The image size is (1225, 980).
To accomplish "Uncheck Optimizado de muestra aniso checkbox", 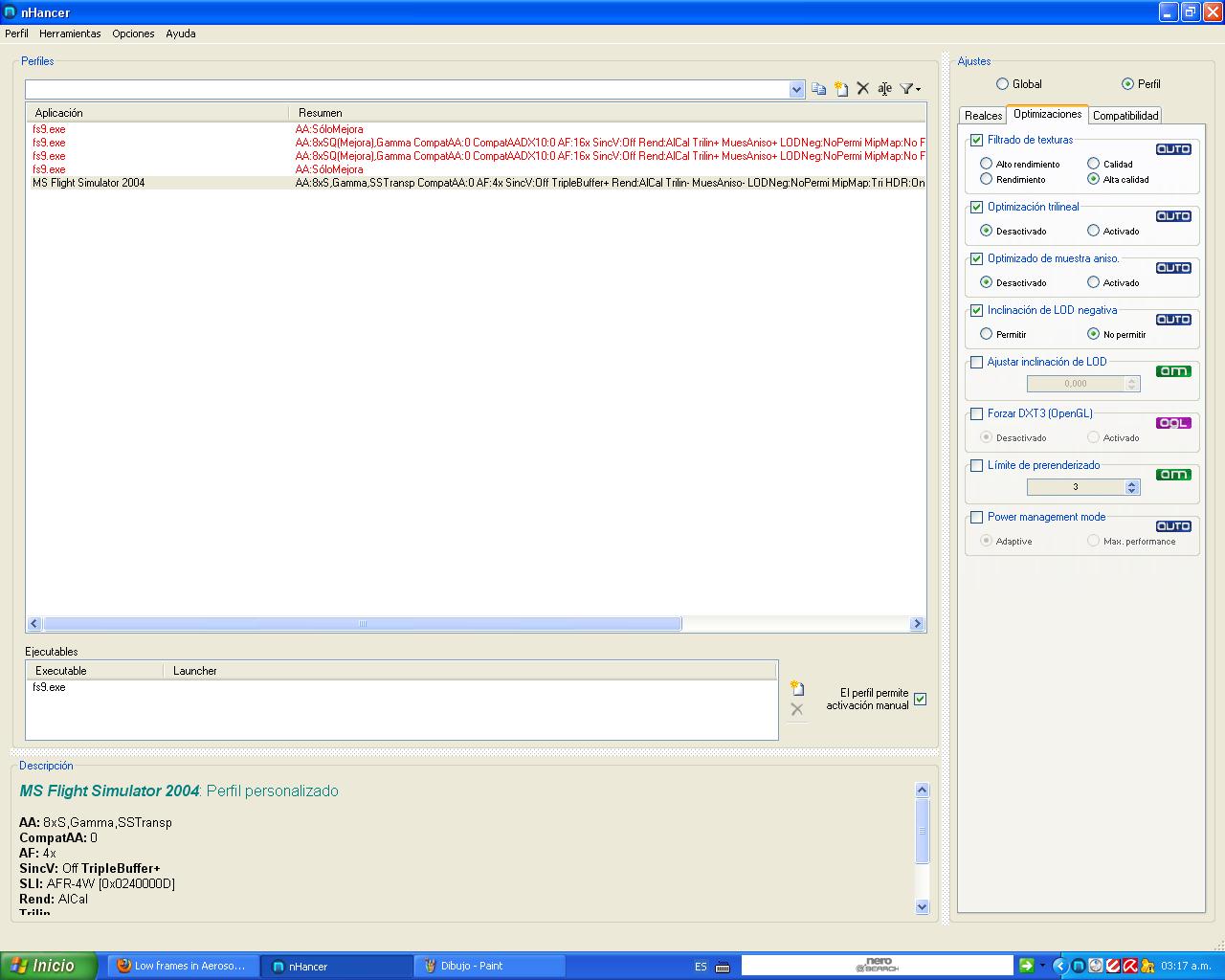I will coord(977,258).
